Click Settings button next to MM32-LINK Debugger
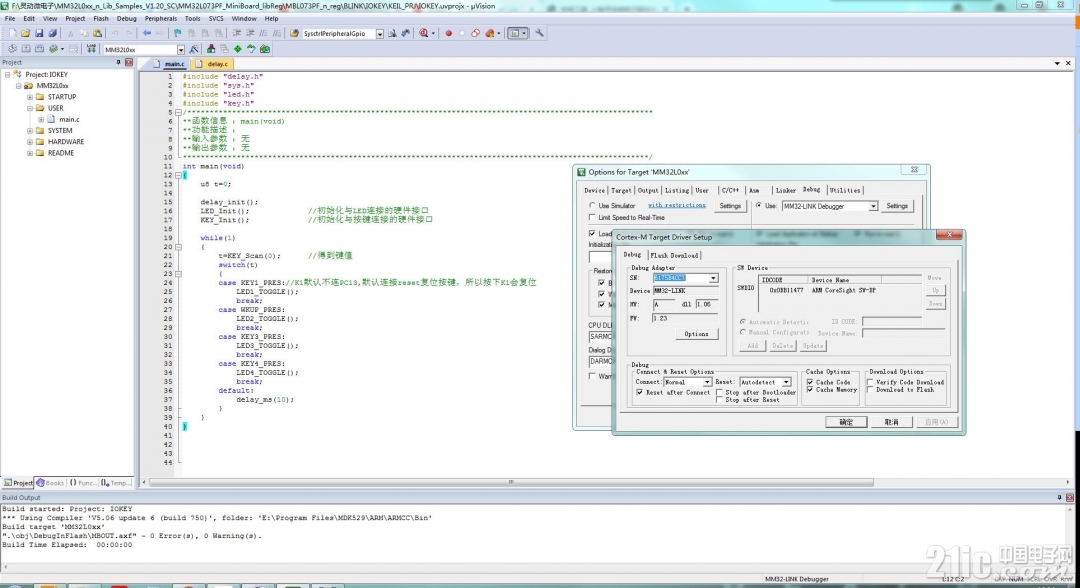This screenshot has width=1080, height=588. point(897,206)
